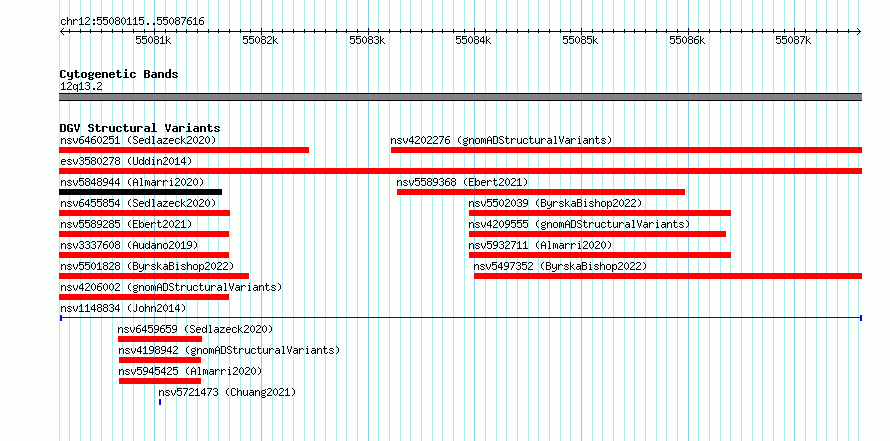Screen dimensions: 890x441
Task: Click the ruler's right arrowhead
Action: pyautogui.click(x=859, y=31)
